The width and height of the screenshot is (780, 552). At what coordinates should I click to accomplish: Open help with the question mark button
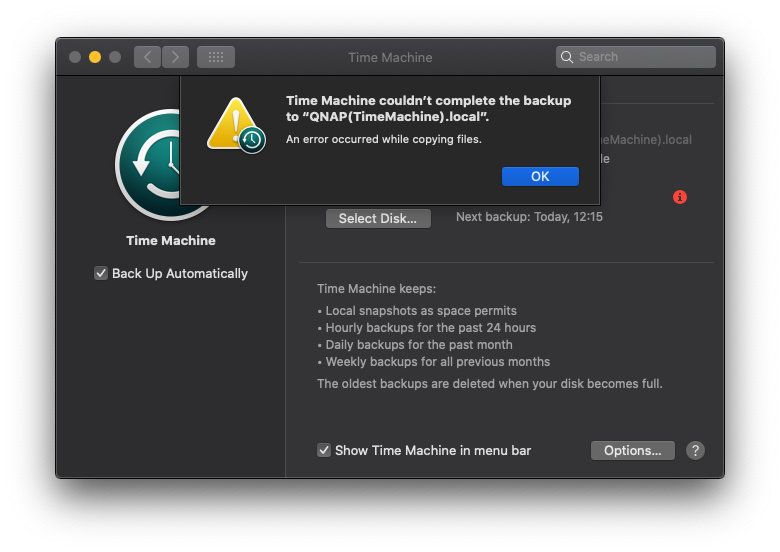coord(695,451)
